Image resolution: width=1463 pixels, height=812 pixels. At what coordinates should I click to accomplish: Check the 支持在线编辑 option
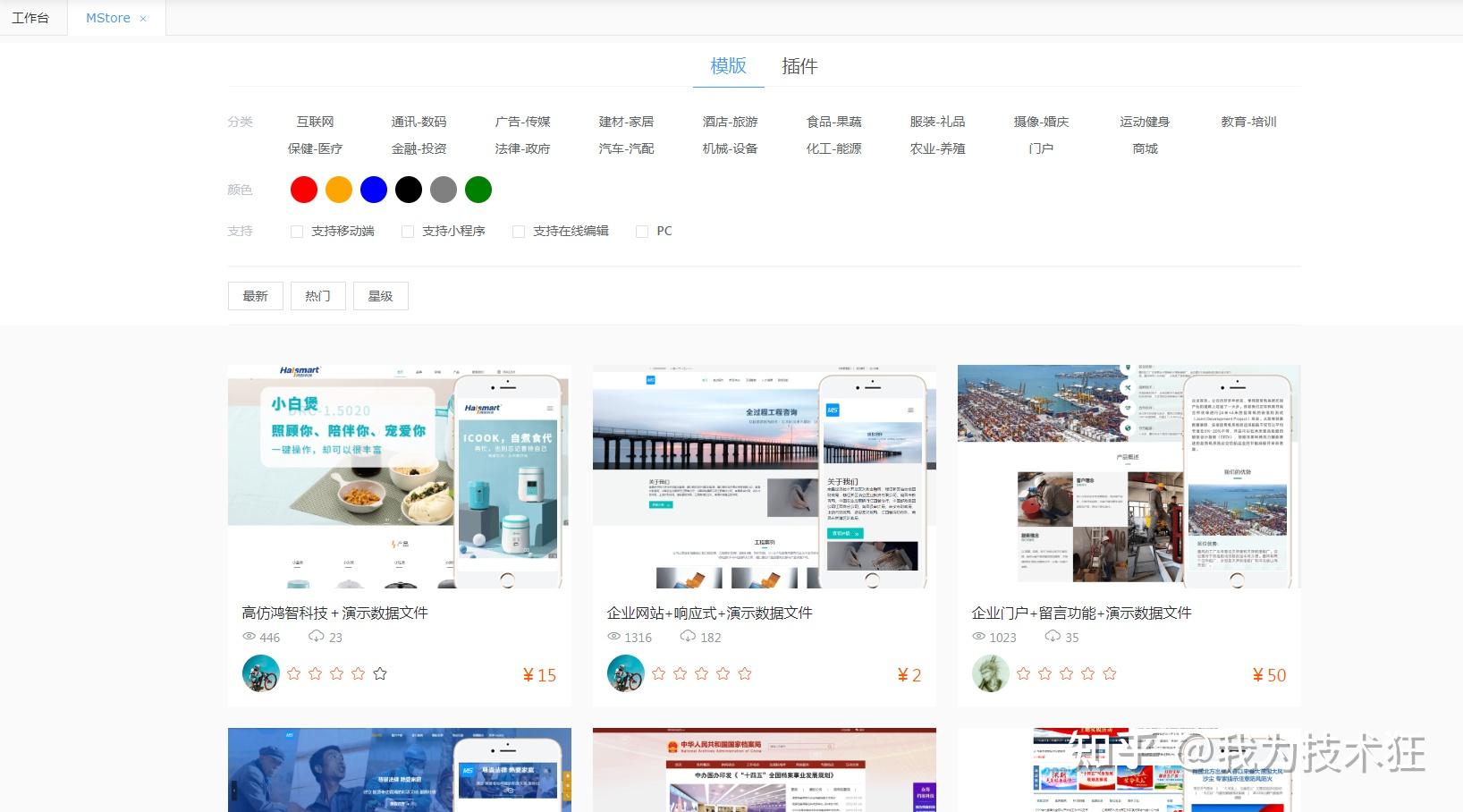[519, 231]
